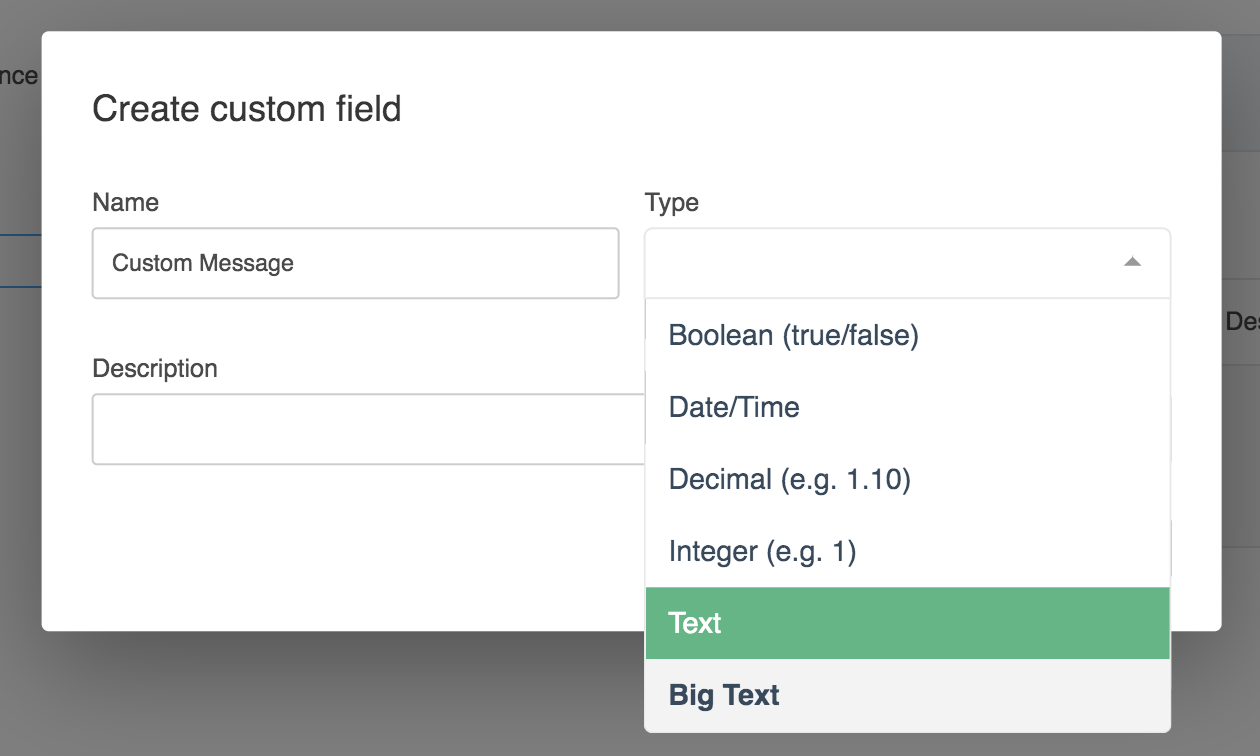Click the cut-off nce text behind the dialog
The image size is (1260, 756).
click(x=19, y=76)
